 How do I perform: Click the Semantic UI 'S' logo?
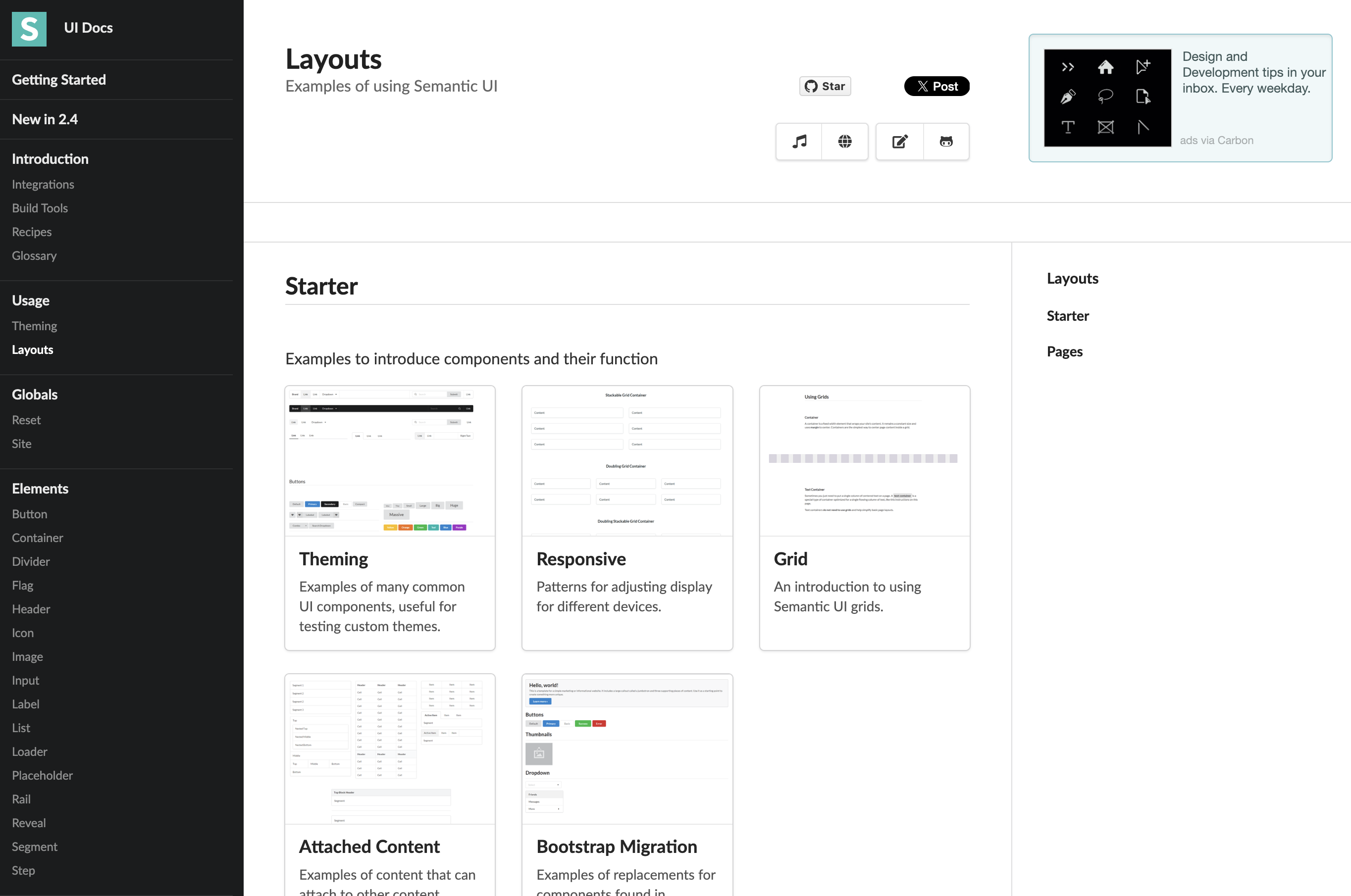click(29, 29)
